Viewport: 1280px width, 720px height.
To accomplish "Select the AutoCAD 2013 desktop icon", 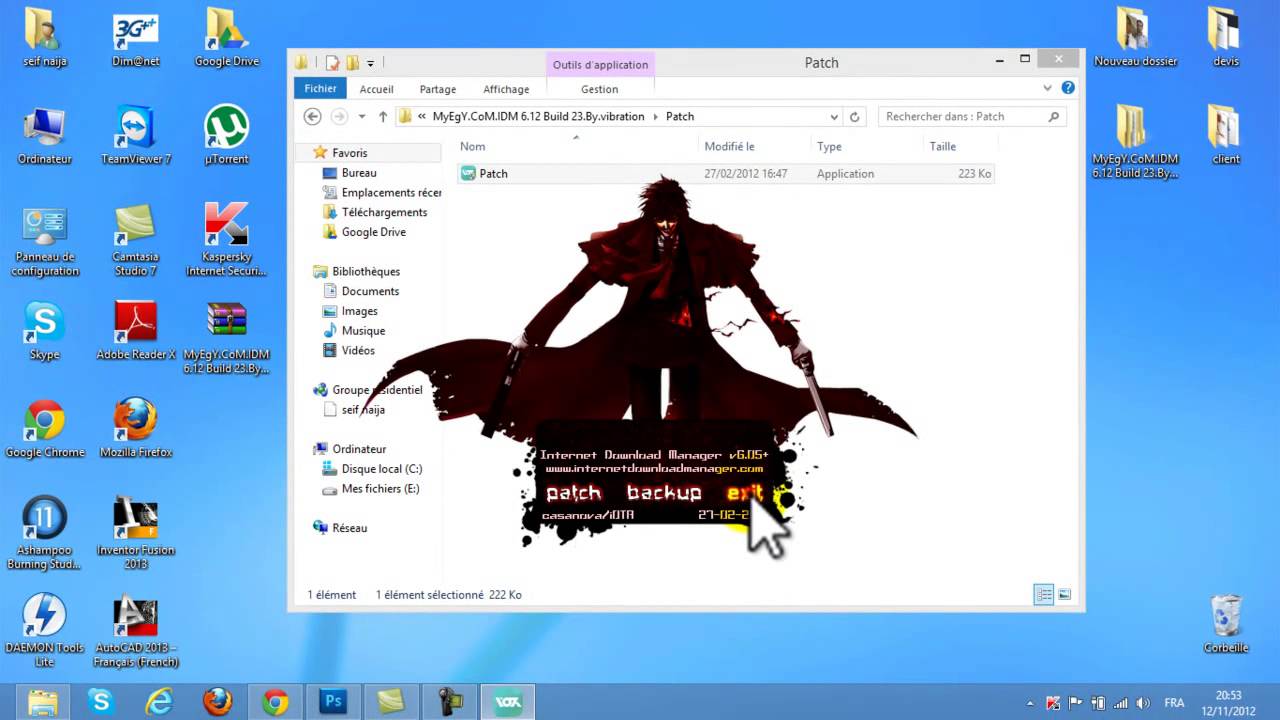I will 136,630.
